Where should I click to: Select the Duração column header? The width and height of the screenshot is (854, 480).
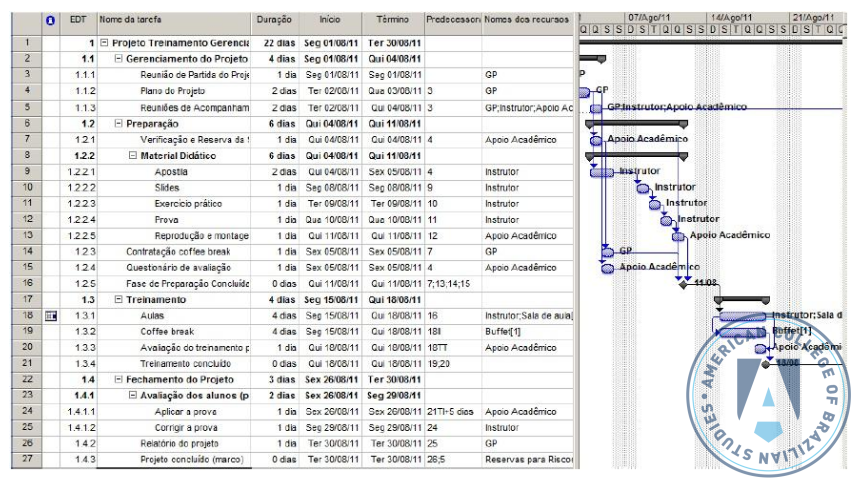click(x=274, y=24)
